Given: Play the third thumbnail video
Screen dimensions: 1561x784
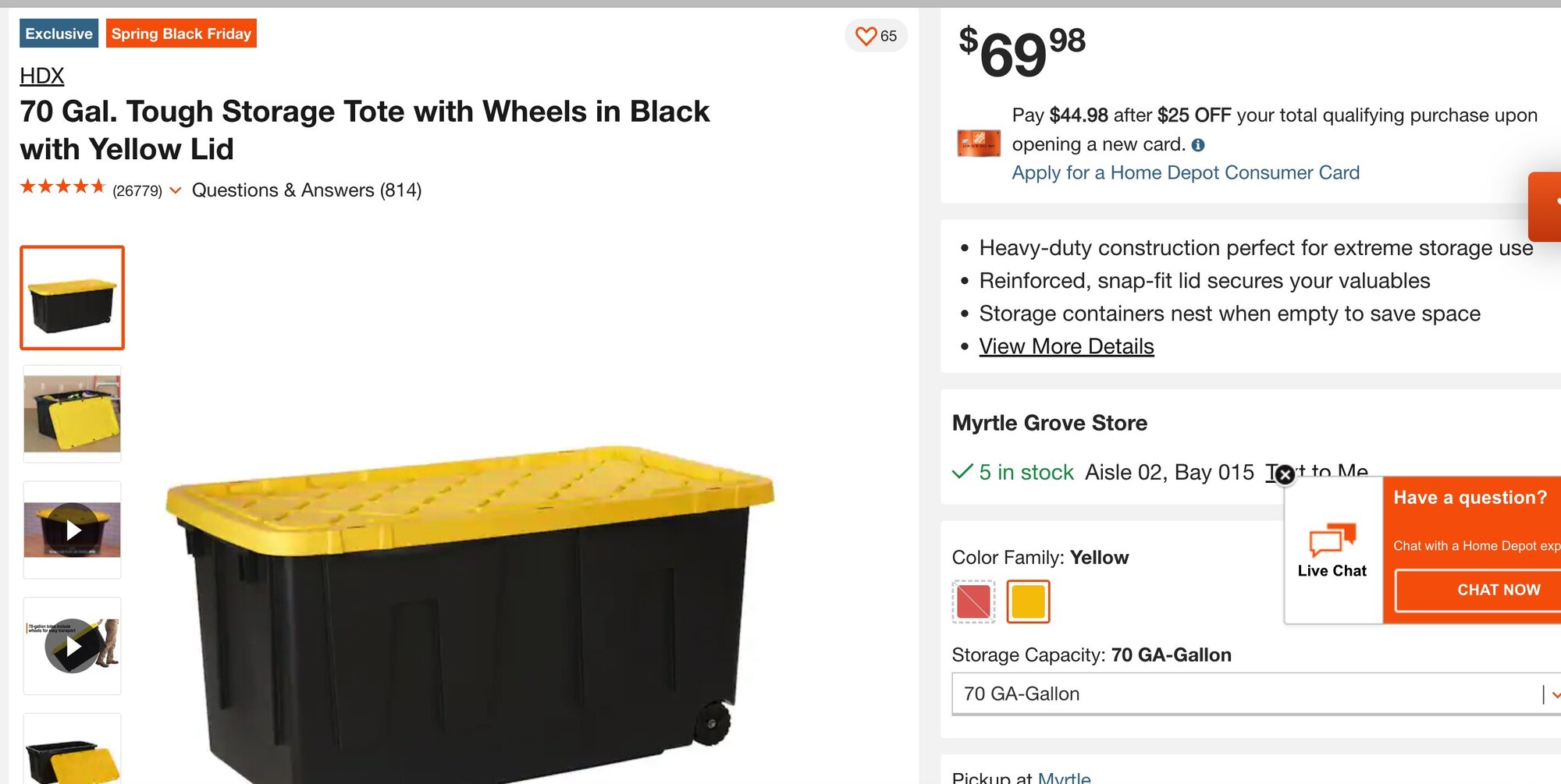Looking at the screenshot, I should (x=73, y=530).
